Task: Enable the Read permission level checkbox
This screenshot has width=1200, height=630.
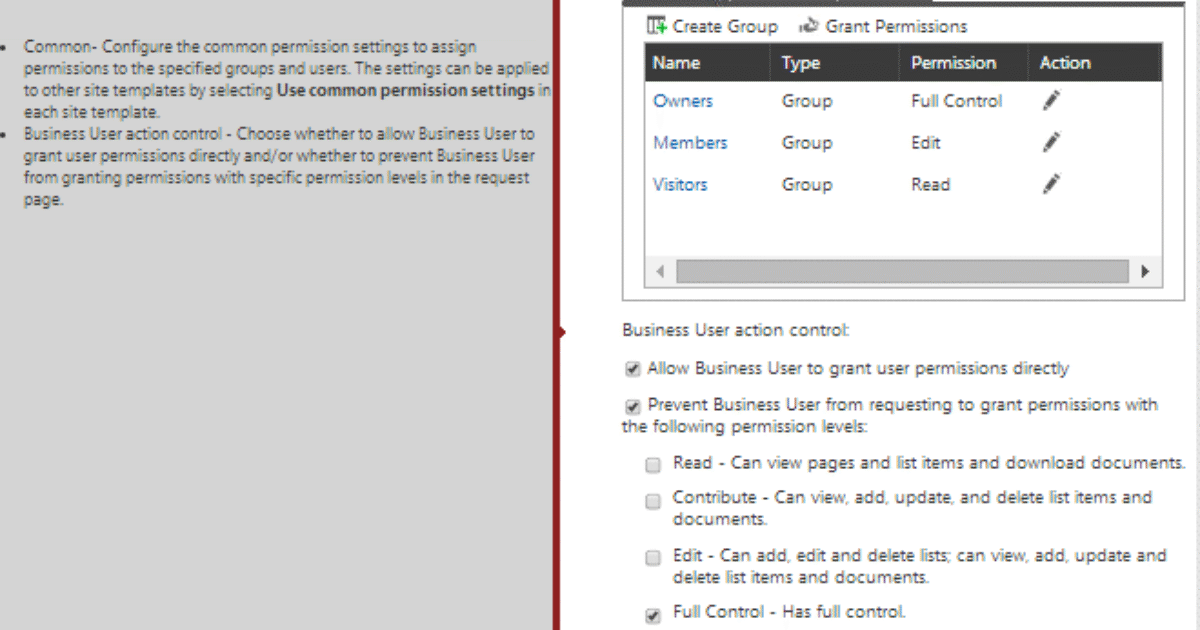Action: pyautogui.click(x=653, y=464)
